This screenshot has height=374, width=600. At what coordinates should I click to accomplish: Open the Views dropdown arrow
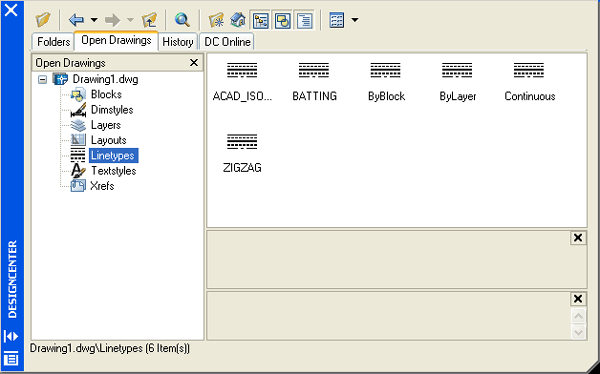click(x=355, y=20)
